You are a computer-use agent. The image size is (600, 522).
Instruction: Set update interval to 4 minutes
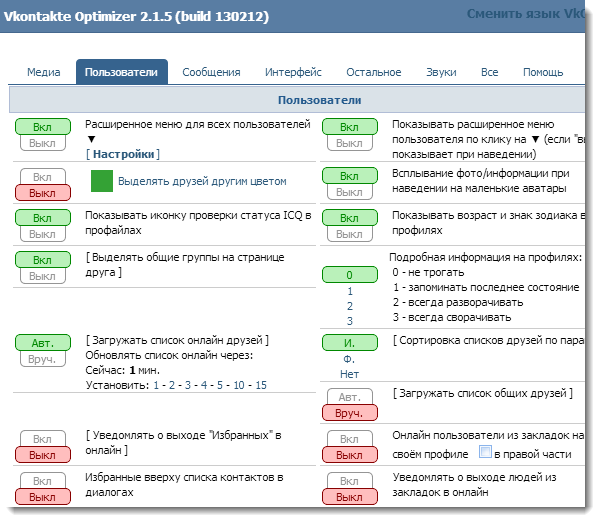click(x=204, y=385)
